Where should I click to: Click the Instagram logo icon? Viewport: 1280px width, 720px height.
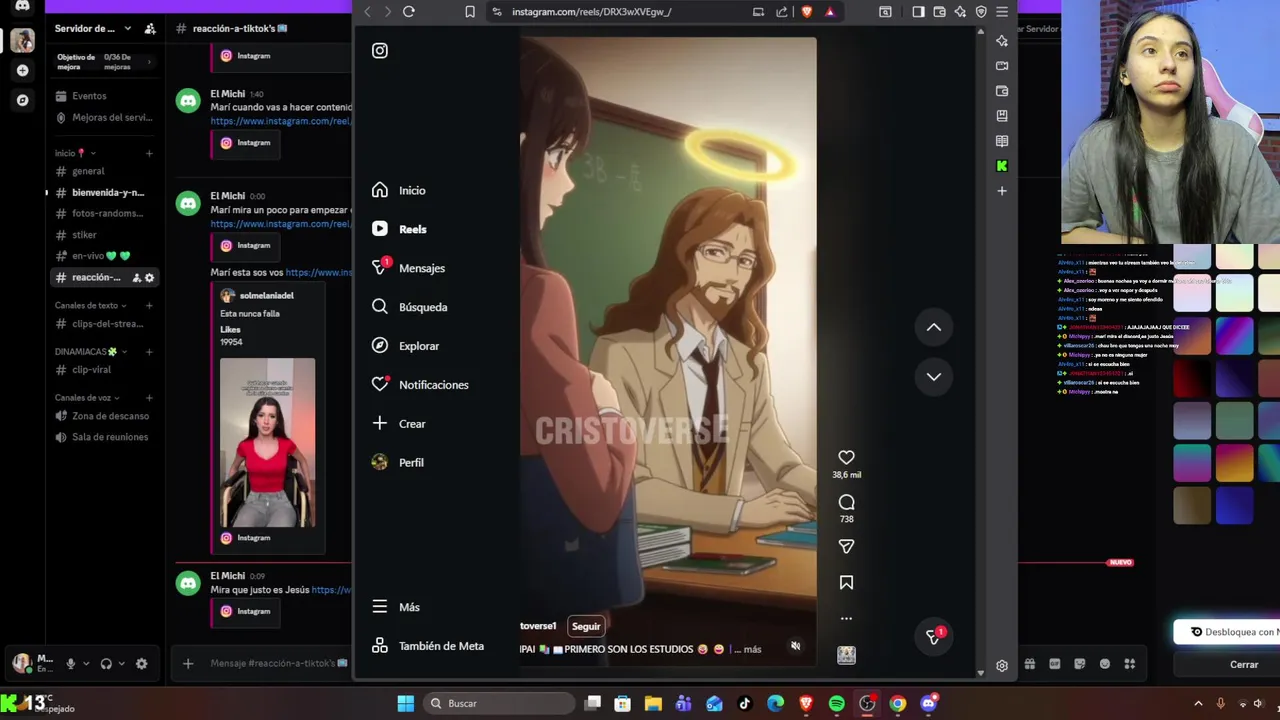coord(380,51)
